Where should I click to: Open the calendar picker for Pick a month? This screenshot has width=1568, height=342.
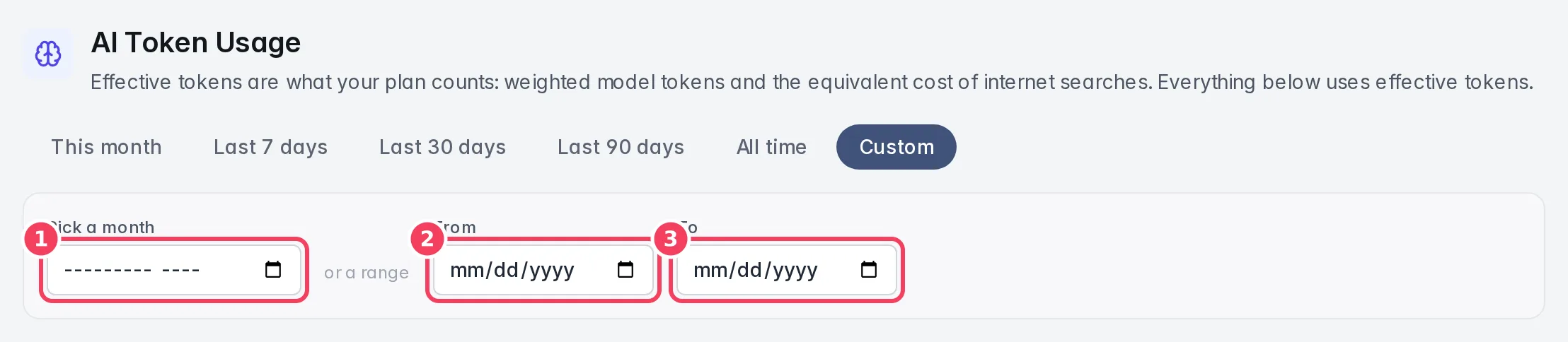273,269
